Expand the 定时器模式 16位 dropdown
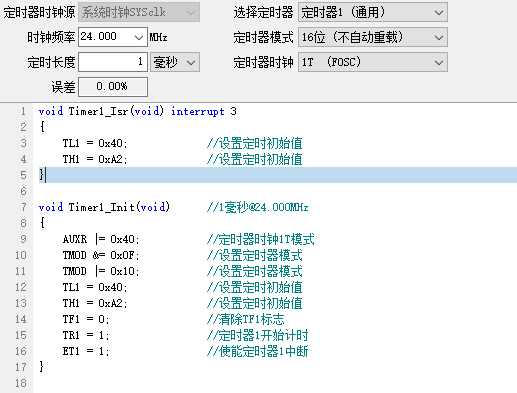Viewport: 517px width, 393px height. click(373, 37)
